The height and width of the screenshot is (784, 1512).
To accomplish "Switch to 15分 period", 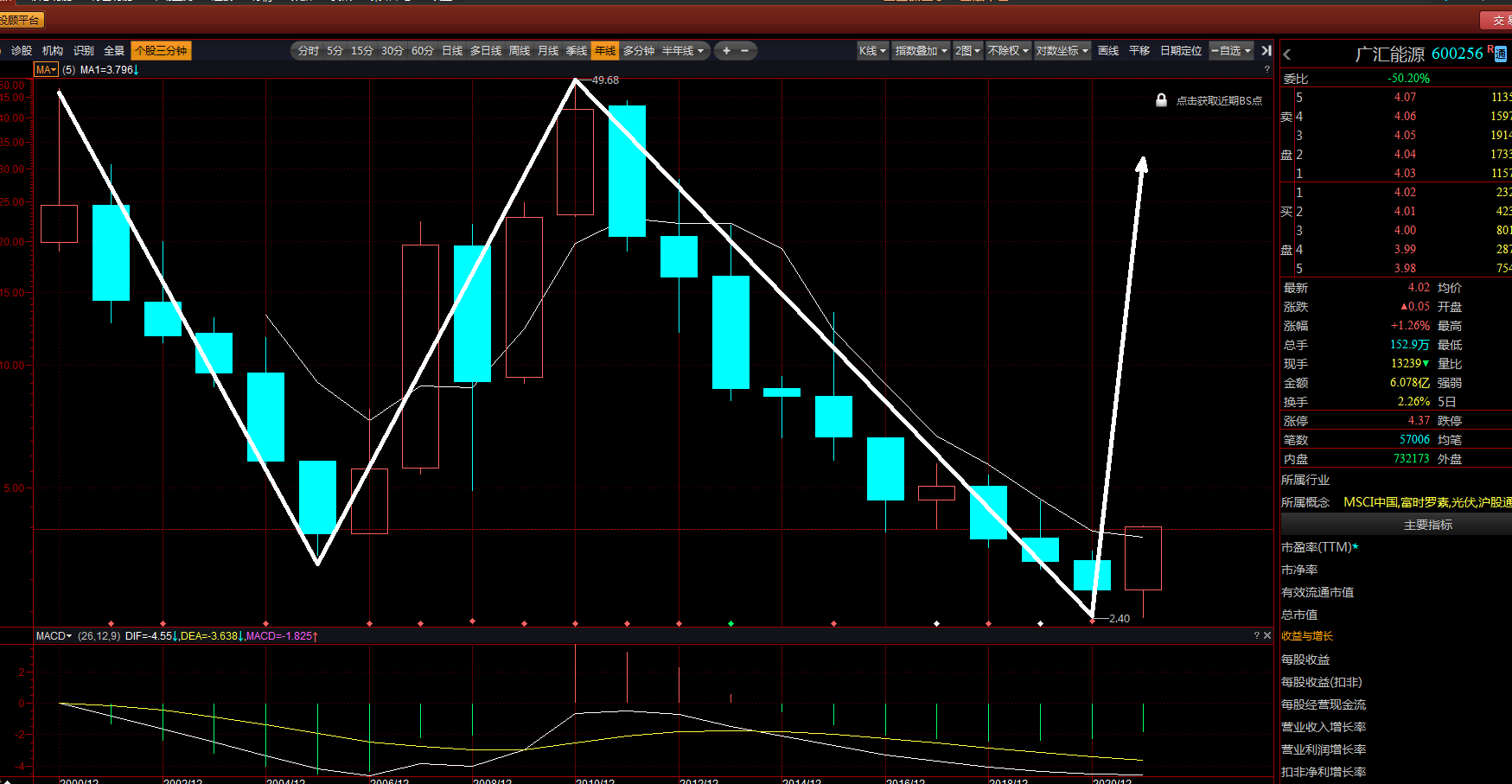I will tap(362, 51).
